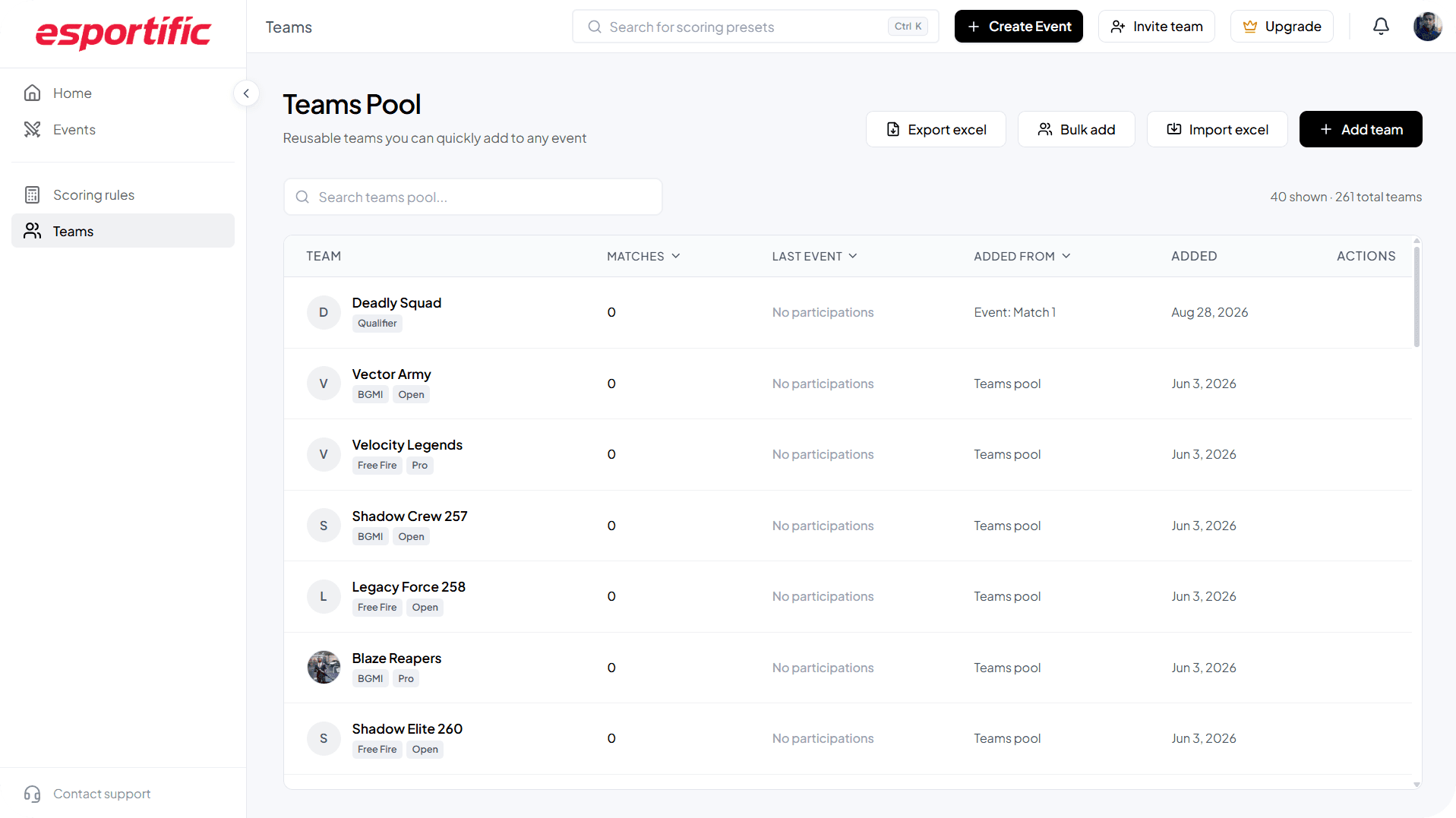
Task: Click Blaze Reapers team photo thumbnail
Action: (324, 668)
